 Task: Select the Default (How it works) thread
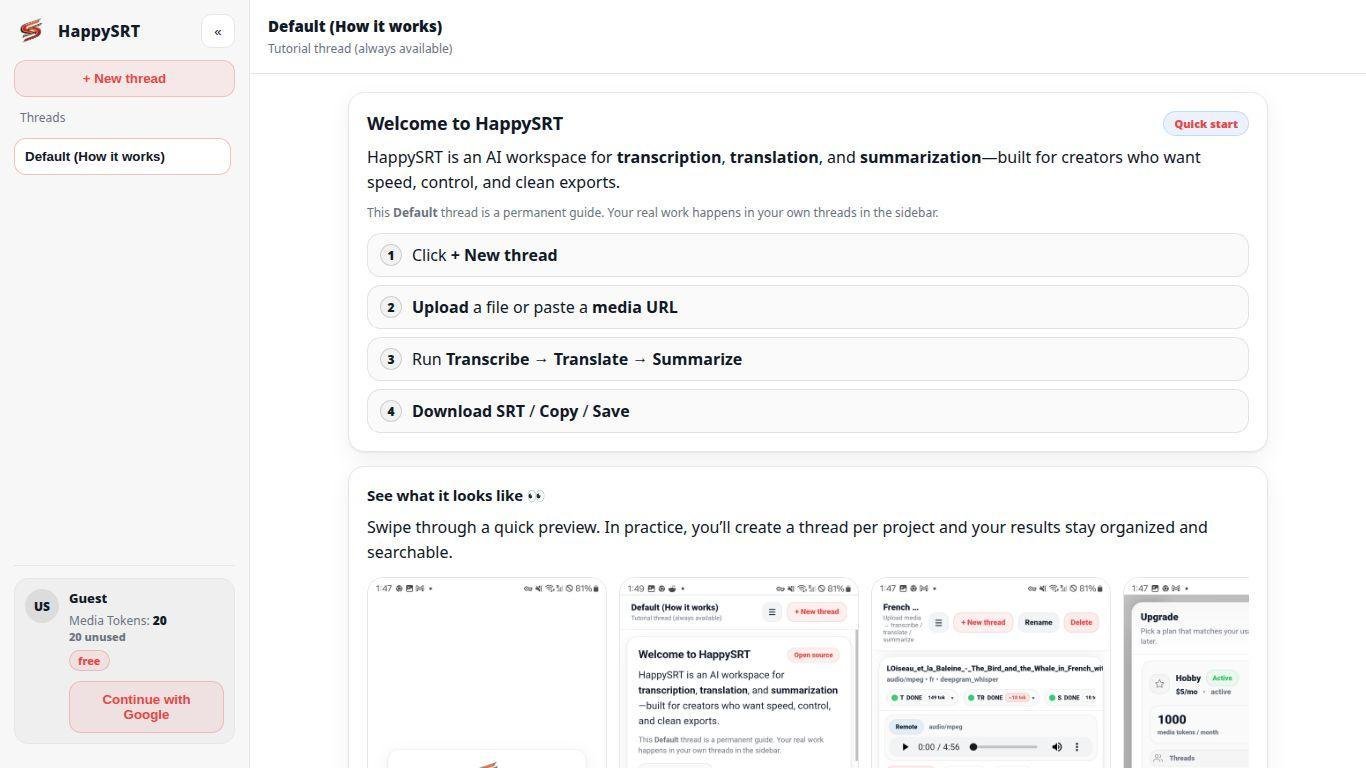[x=122, y=156]
